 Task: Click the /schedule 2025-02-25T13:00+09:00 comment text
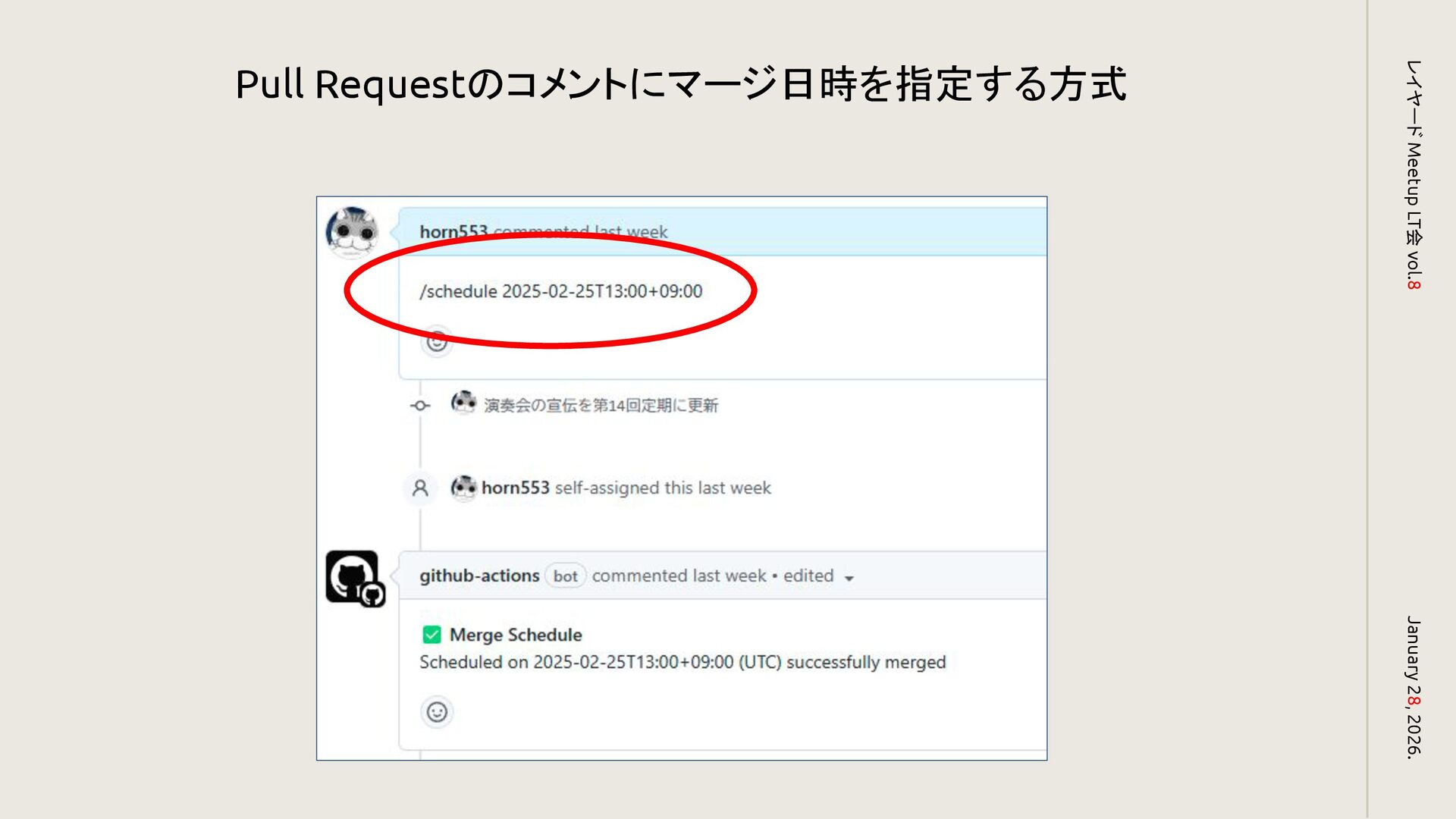(x=561, y=291)
